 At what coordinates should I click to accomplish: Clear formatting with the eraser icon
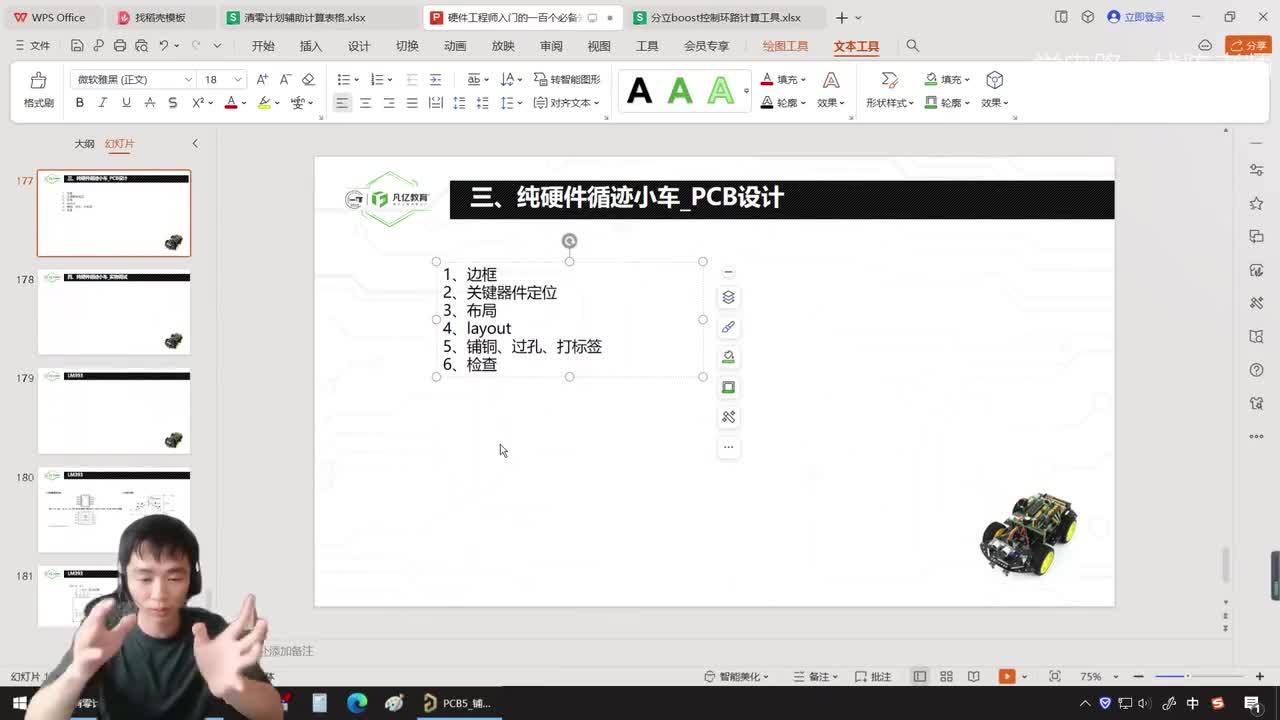tap(308, 79)
